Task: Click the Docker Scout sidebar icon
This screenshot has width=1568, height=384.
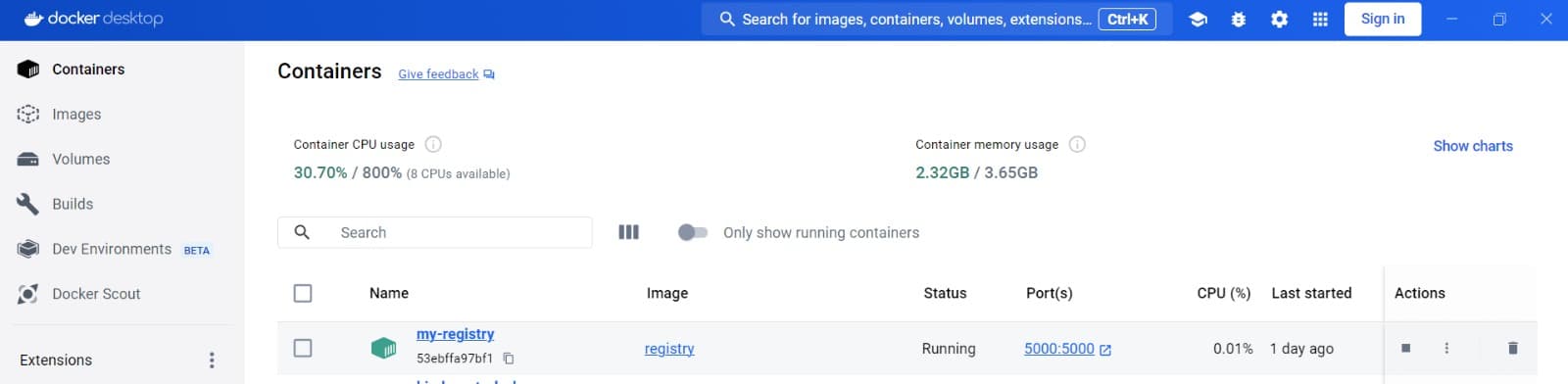Action: pyautogui.click(x=28, y=294)
